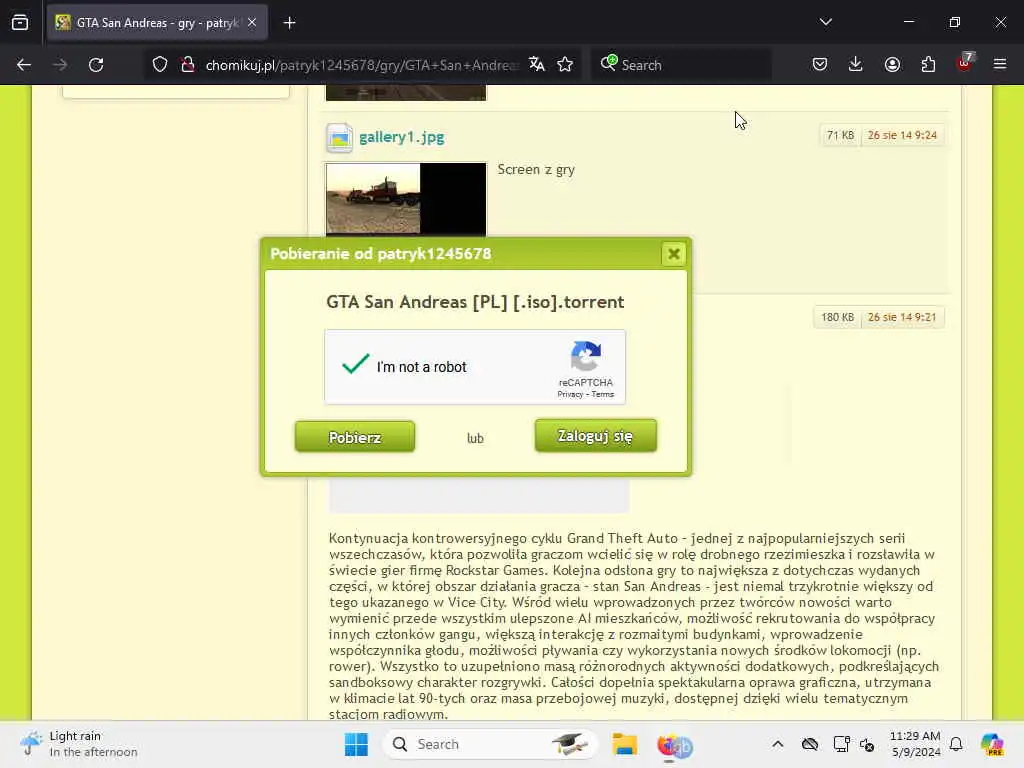This screenshot has width=1024, height=768.
Task: Select the GTA San Andreas browser tab
Action: click(157, 23)
